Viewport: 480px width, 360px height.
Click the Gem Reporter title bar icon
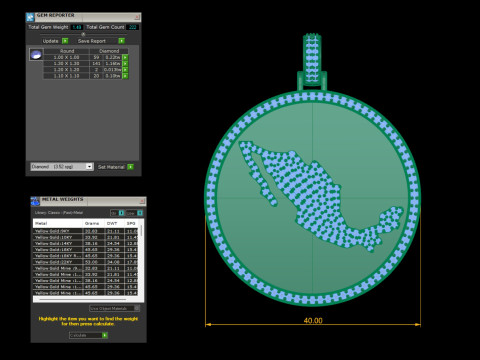coord(30,17)
